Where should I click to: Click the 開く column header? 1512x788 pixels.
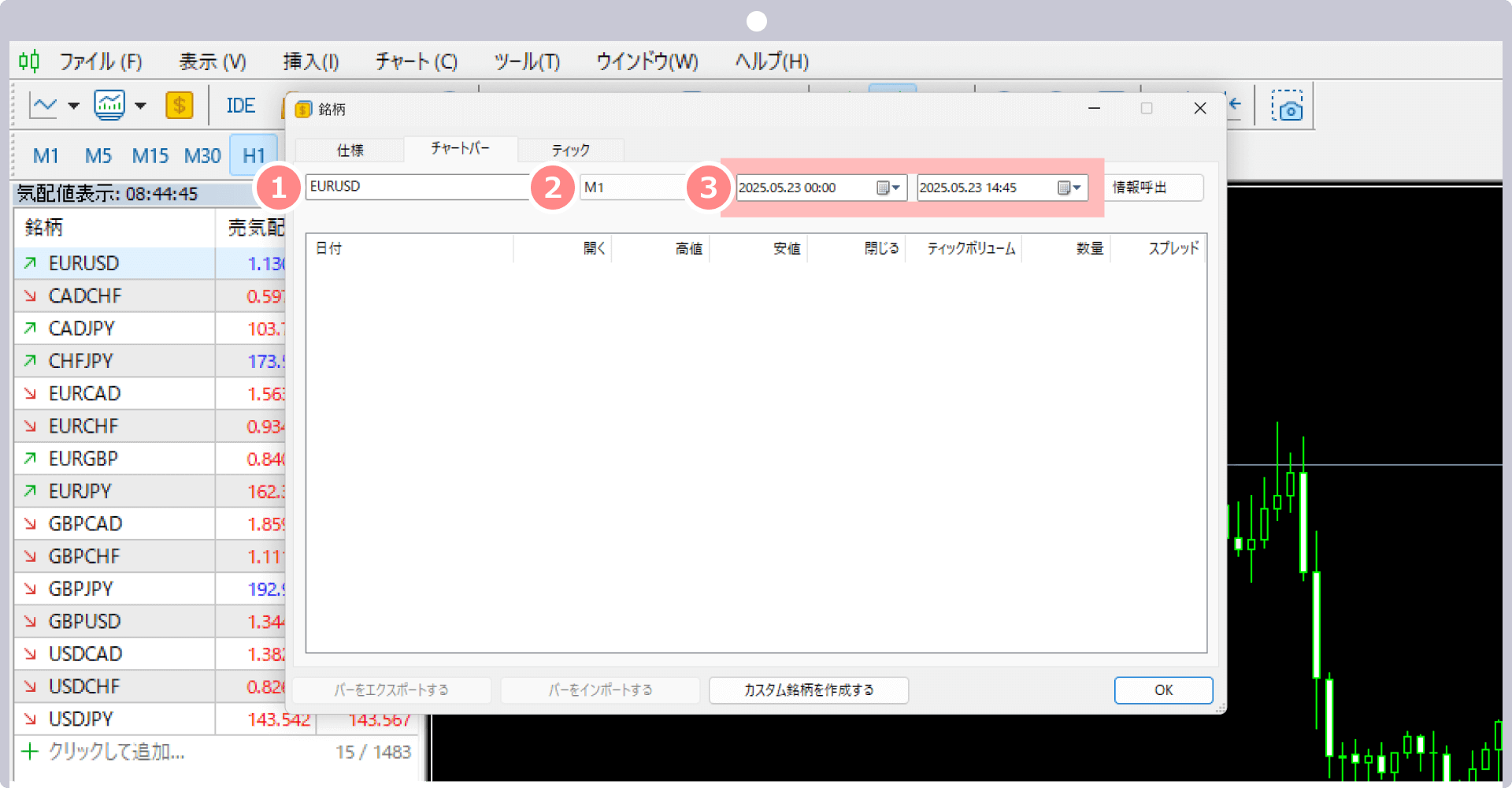[x=562, y=248]
